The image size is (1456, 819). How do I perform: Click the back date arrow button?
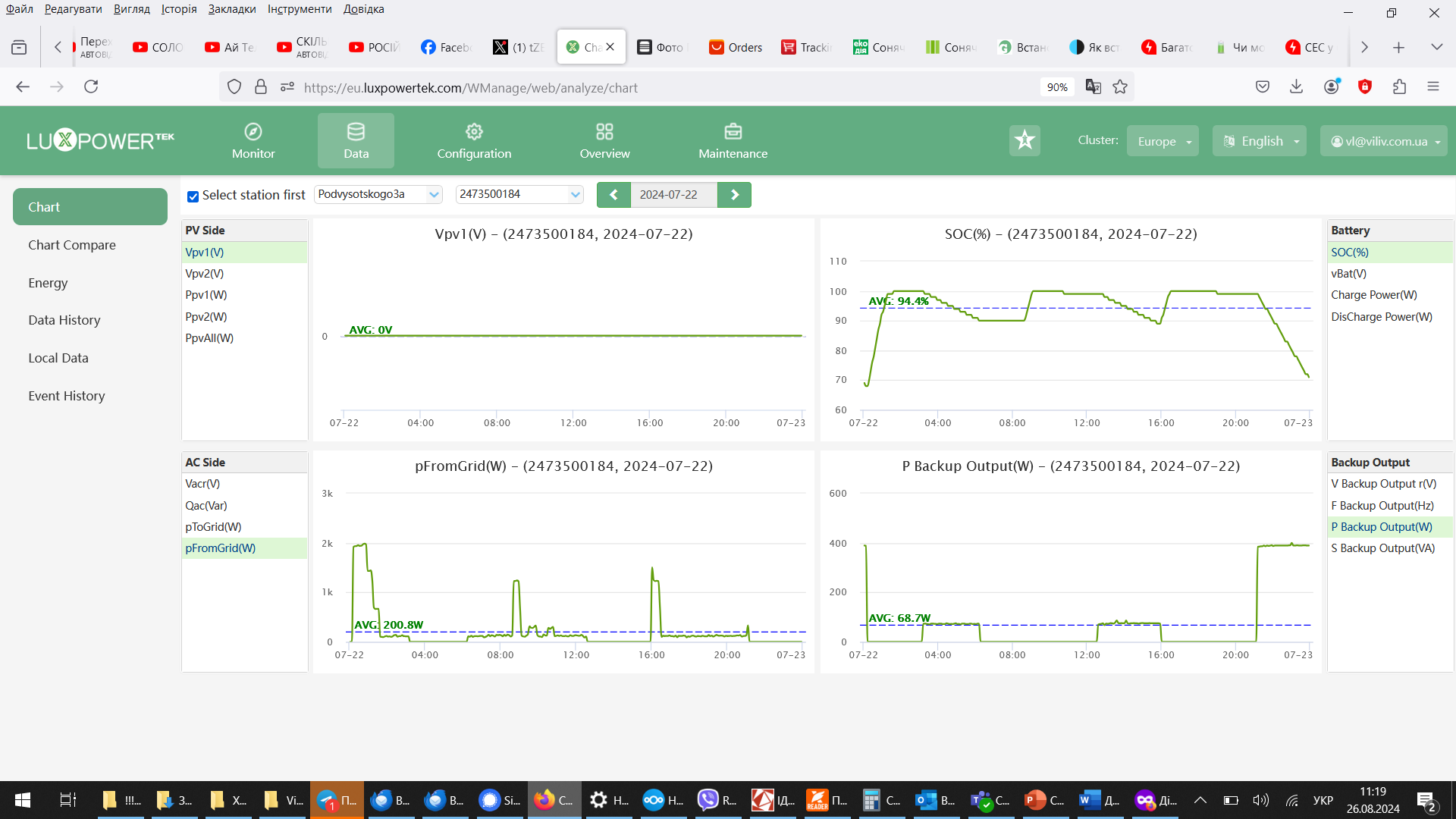(x=612, y=194)
